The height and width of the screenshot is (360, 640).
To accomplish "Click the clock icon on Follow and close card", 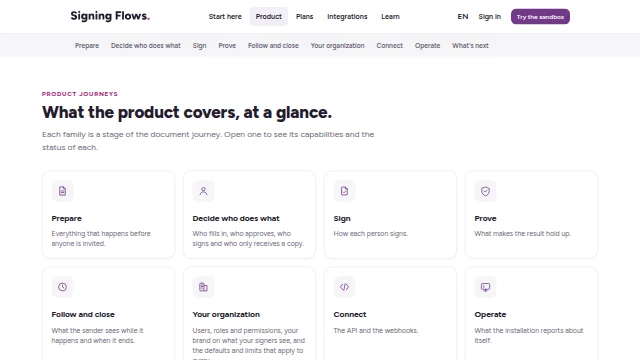I will (x=62, y=287).
